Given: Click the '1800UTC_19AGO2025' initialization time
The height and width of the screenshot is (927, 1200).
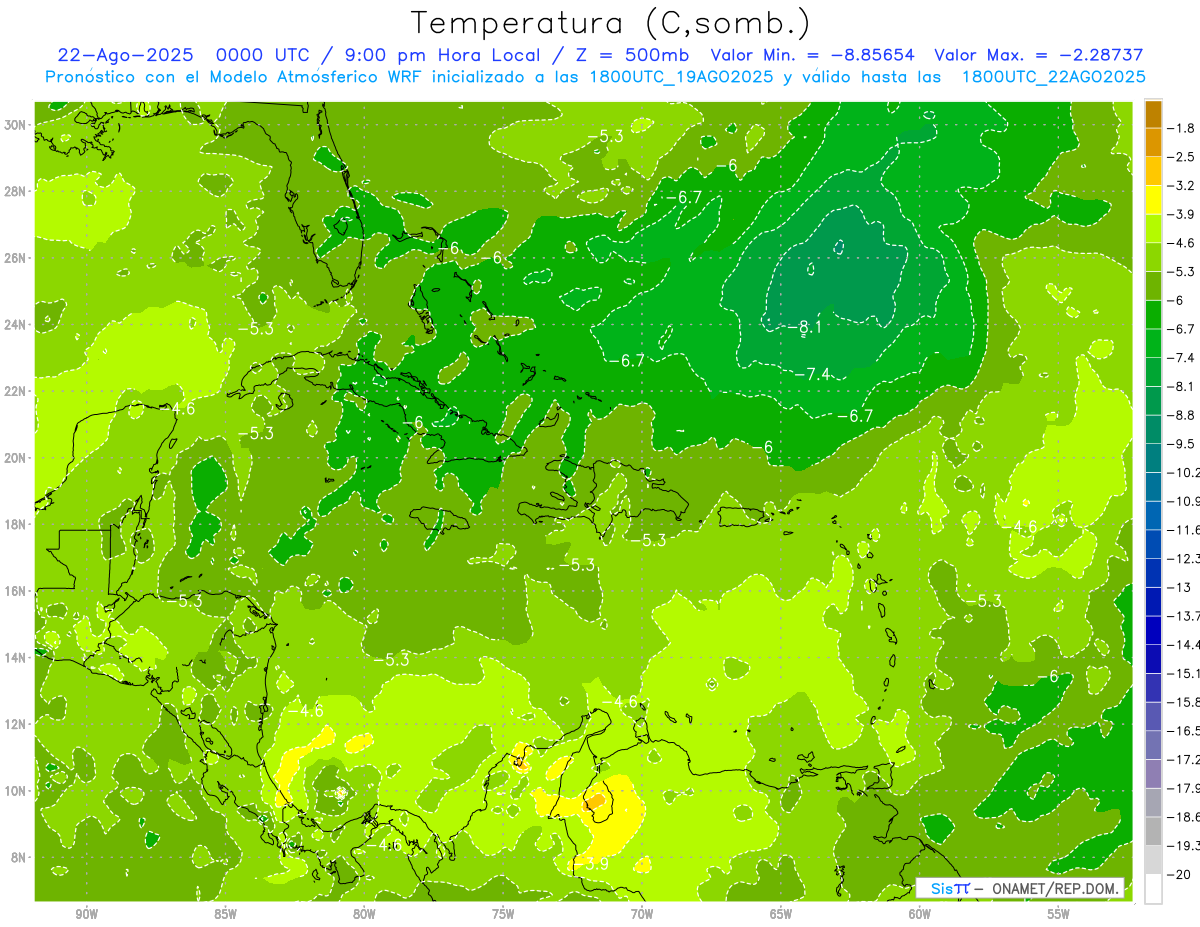Looking at the screenshot, I should (x=677, y=77).
